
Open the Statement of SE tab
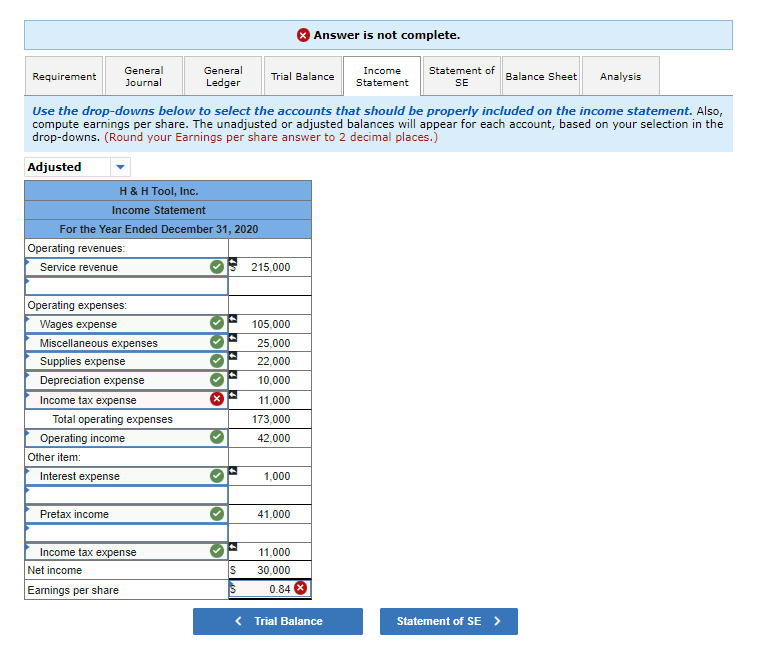click(x=461, y=76)
